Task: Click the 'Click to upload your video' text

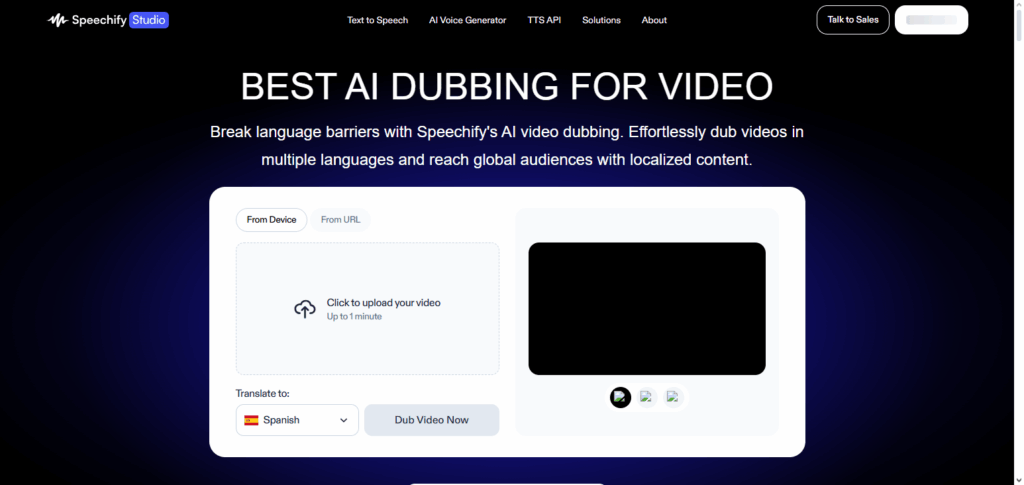Action: 383,303
